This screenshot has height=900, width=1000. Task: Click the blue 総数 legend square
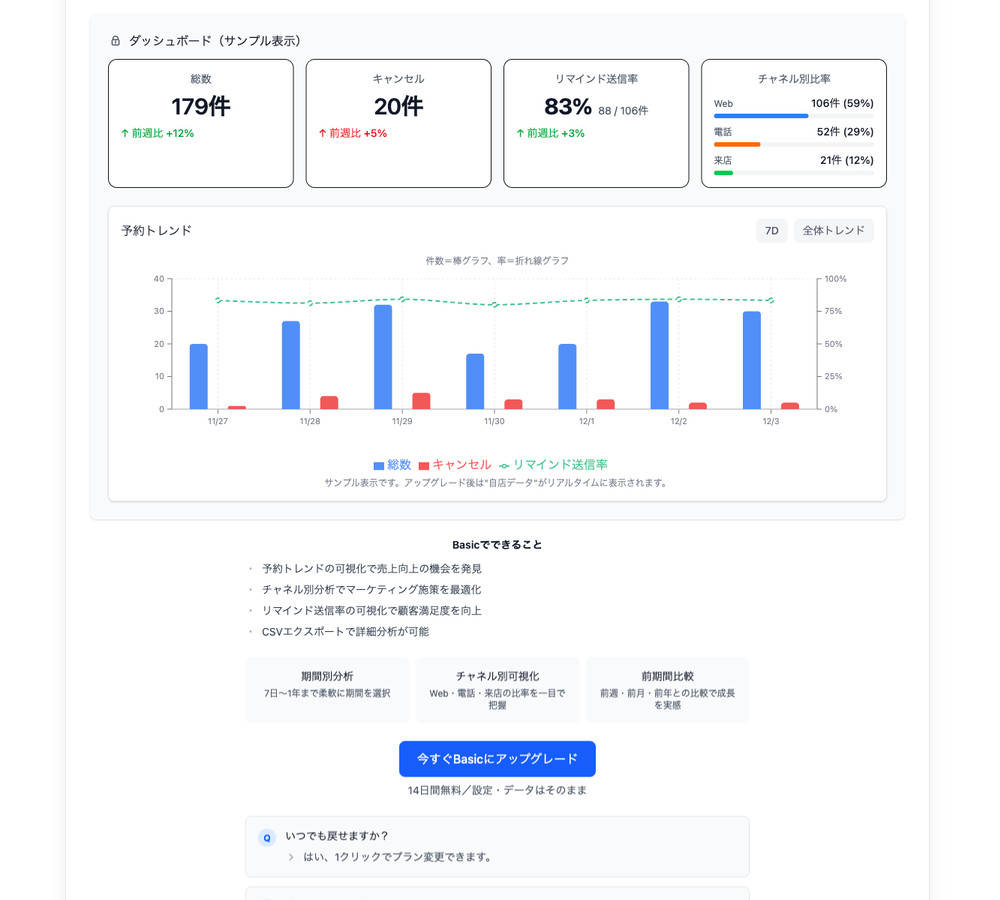pyautogui.click(x=379, y=466)
